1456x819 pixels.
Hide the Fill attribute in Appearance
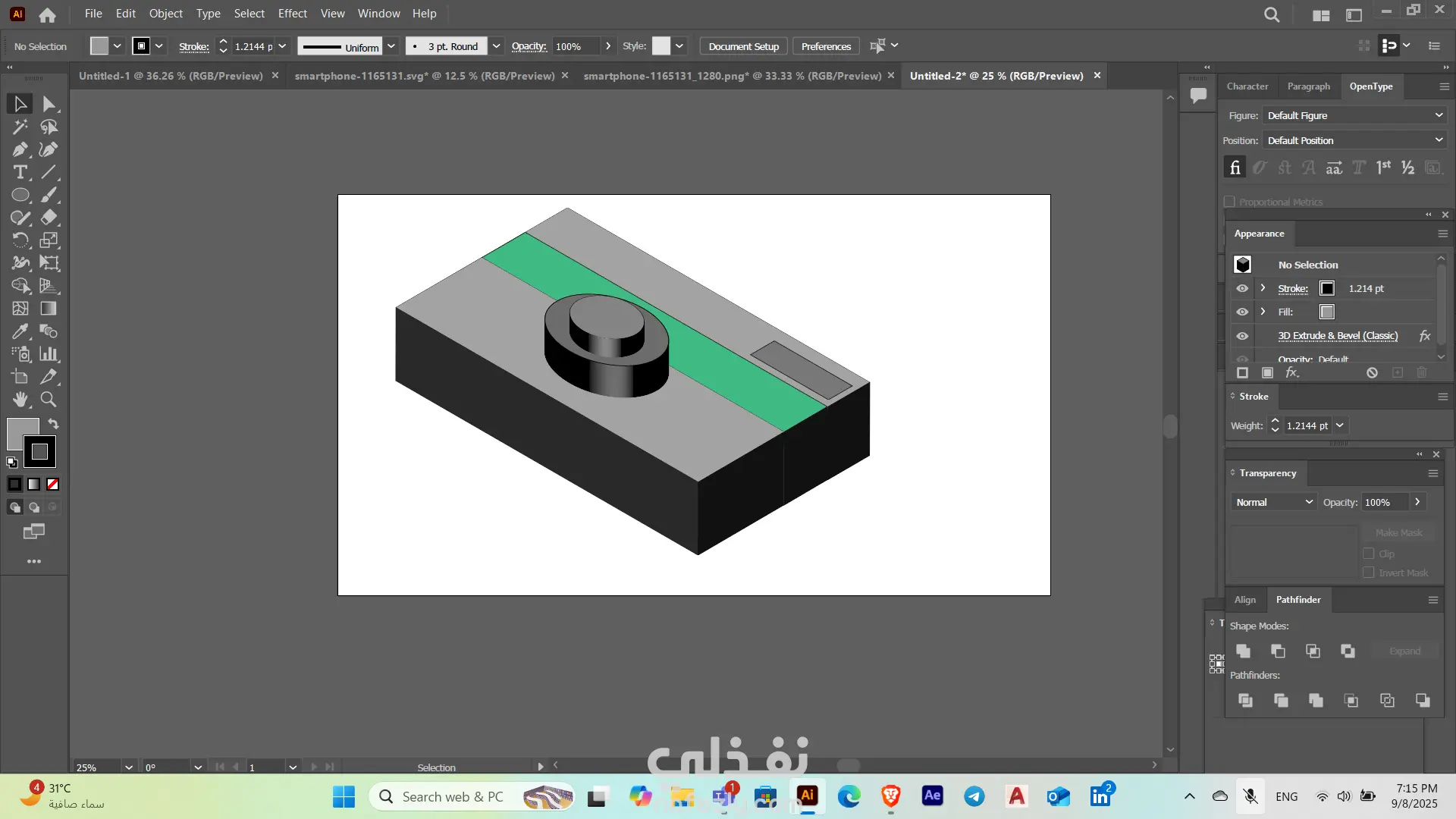click(x=1242, y=312)
